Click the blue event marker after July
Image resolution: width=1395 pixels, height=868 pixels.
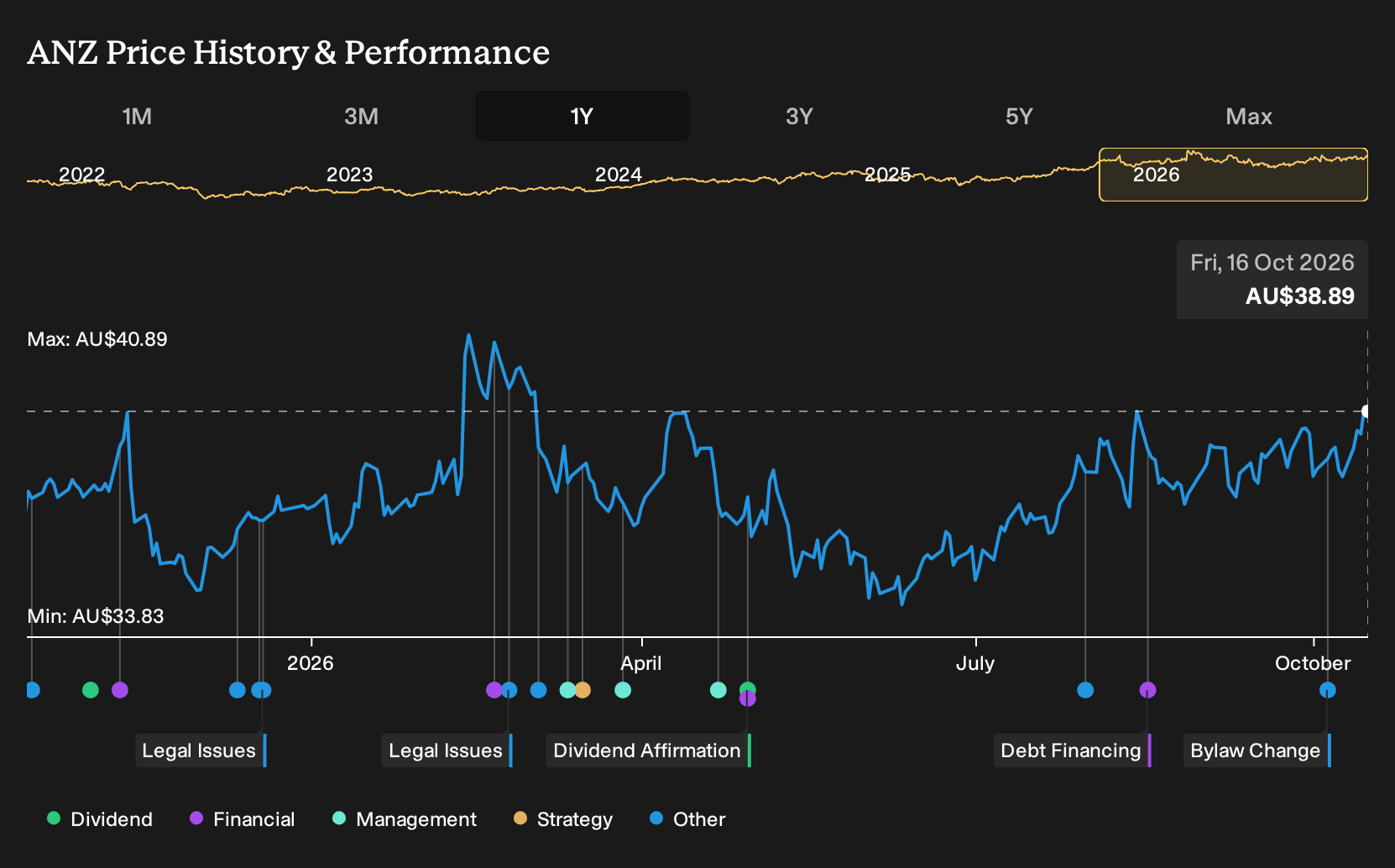pos(1085,690)
